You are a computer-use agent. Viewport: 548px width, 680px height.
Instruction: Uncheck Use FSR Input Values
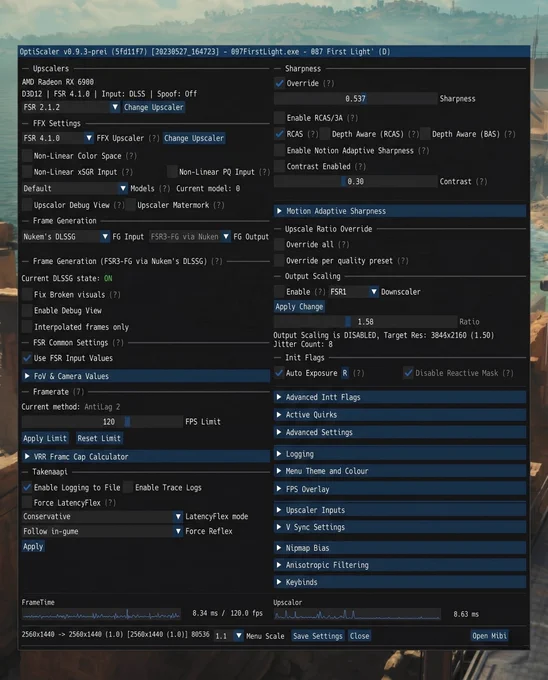(27, 358)
